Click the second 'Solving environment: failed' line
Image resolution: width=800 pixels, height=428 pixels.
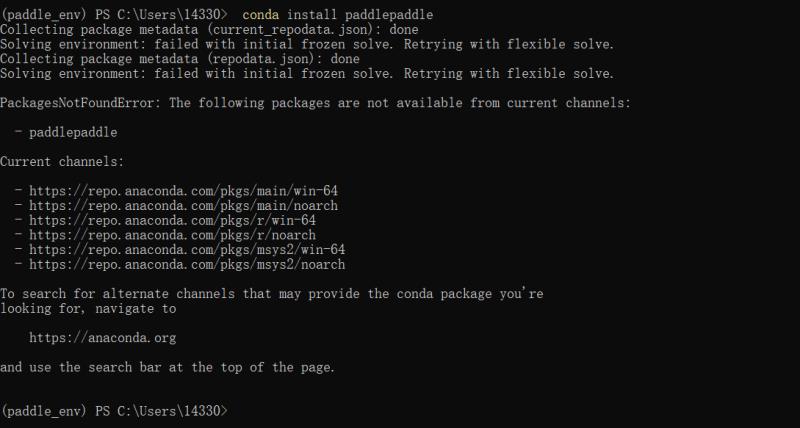tap(307, 73)
